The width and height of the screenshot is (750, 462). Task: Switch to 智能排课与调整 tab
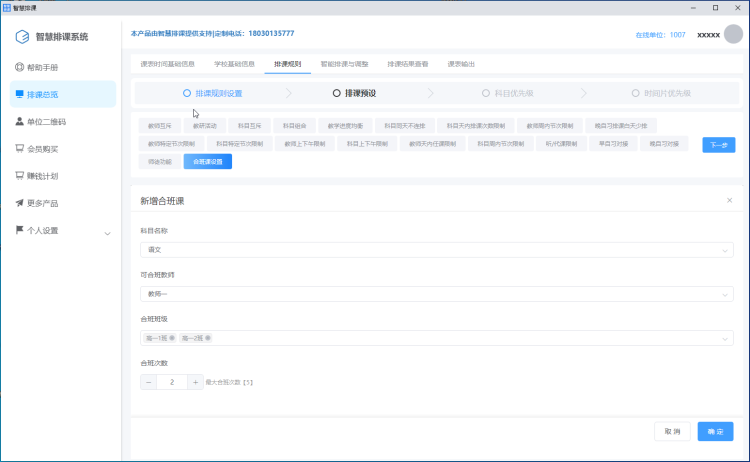pos(344,64)
